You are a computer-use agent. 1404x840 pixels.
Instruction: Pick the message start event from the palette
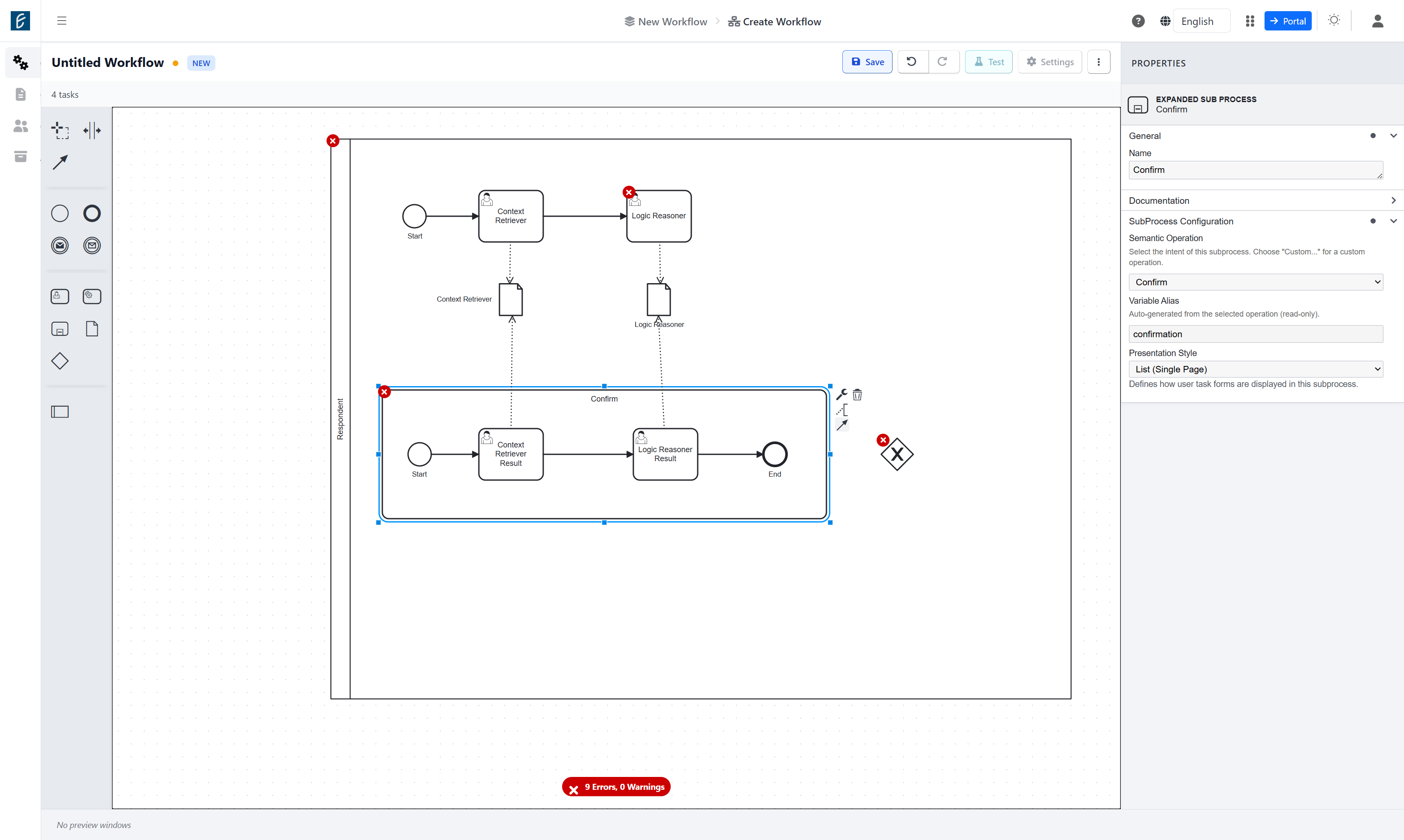(x=60, y=246)
